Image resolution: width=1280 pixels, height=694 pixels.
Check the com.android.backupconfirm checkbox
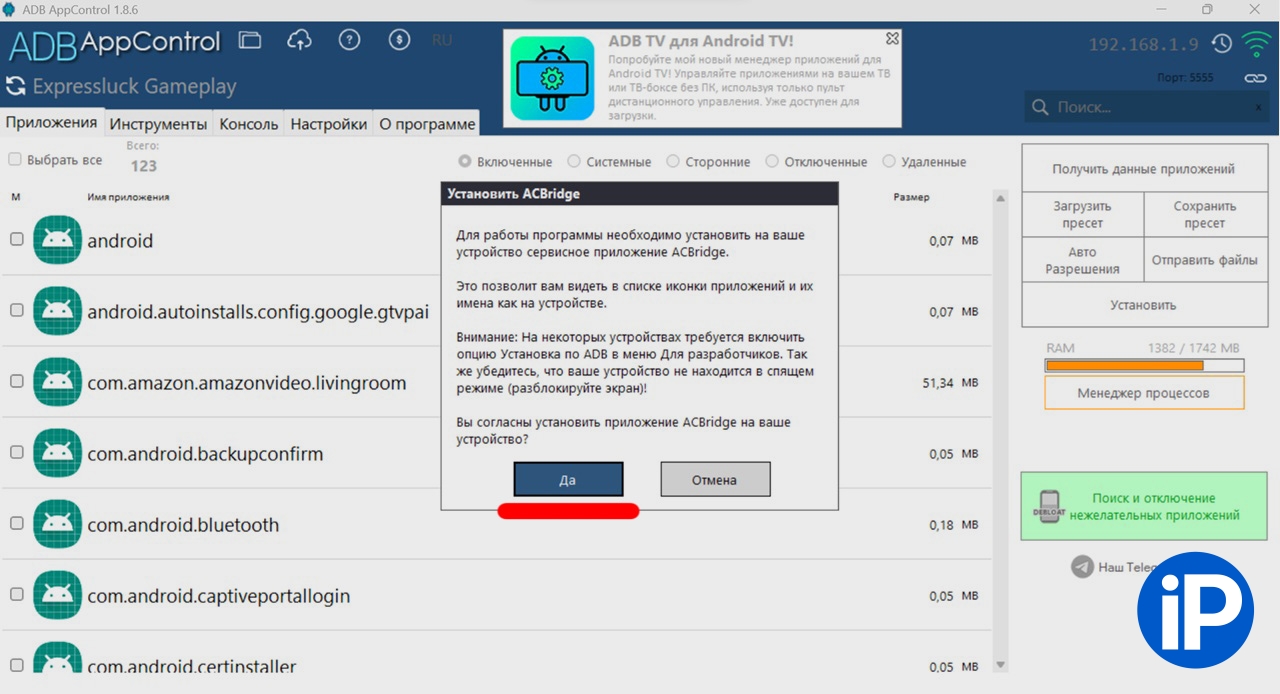click(16, 452)
